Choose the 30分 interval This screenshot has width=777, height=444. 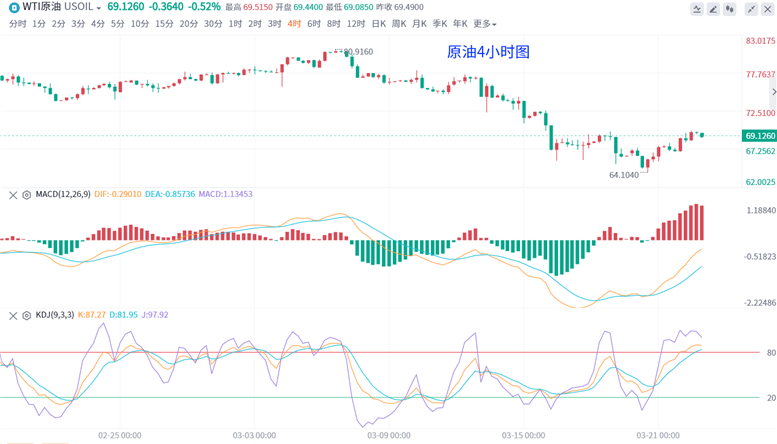[213, 23]
